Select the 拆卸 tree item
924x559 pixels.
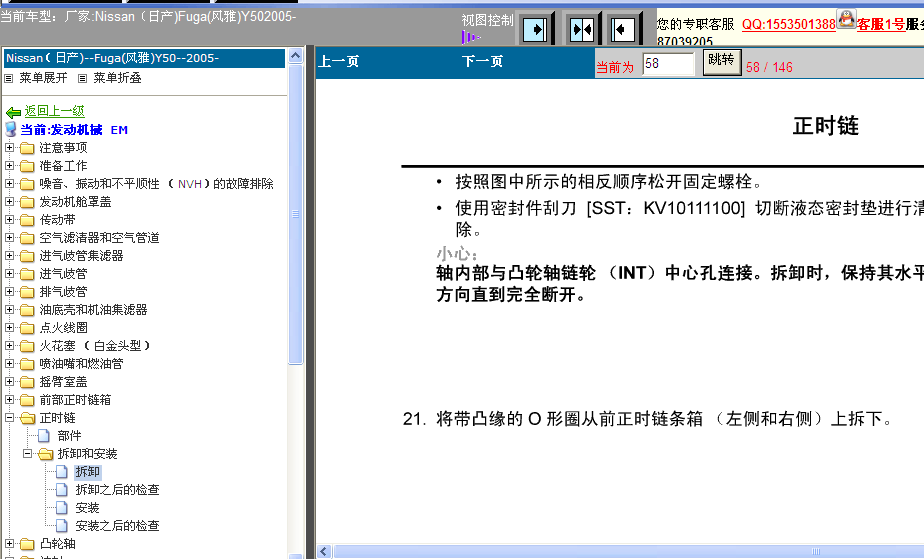click(x=87, y=472)
